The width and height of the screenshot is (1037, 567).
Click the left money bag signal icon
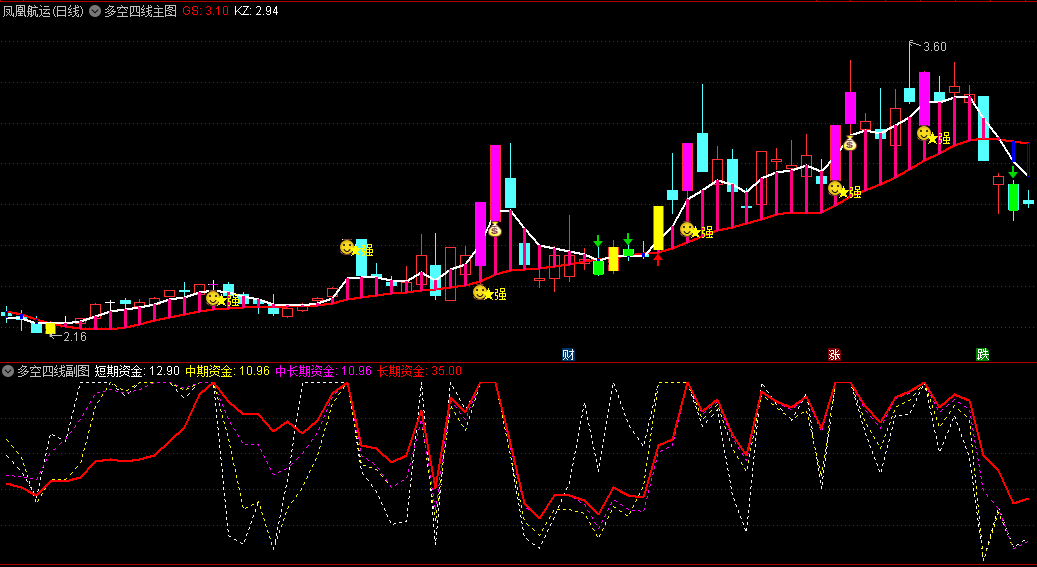(x=494, y=229)
